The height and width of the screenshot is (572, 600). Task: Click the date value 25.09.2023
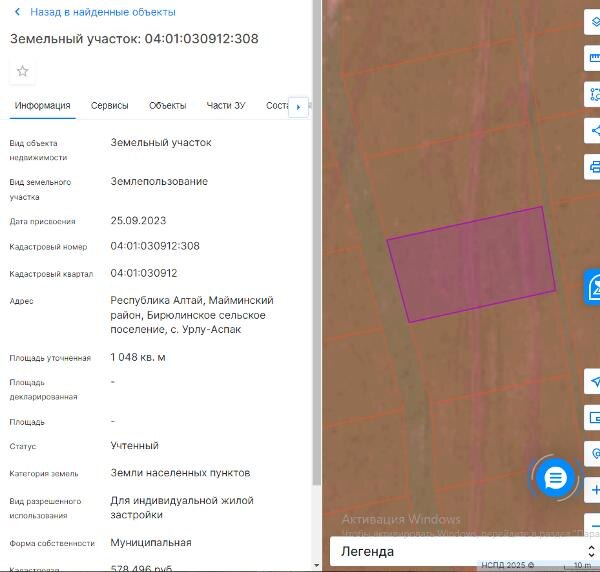pyautogui.click(x=138, y=221)
